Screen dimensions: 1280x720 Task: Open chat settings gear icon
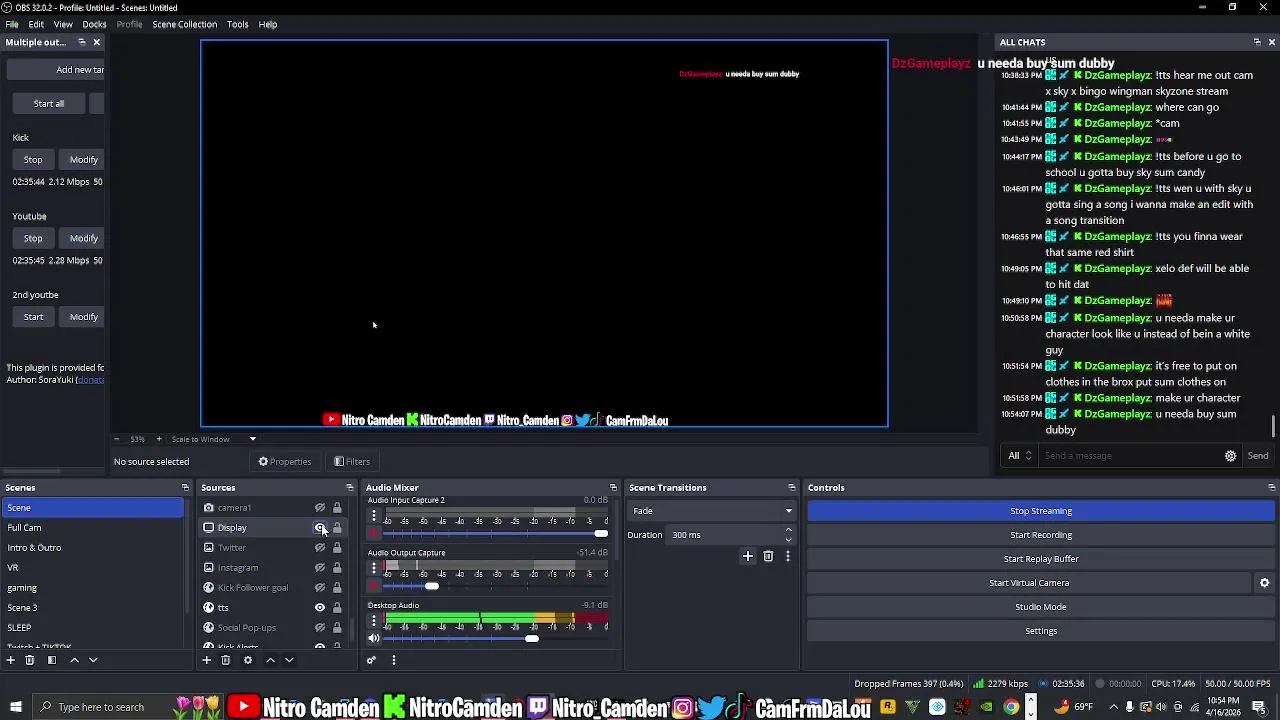[1231, 456]
